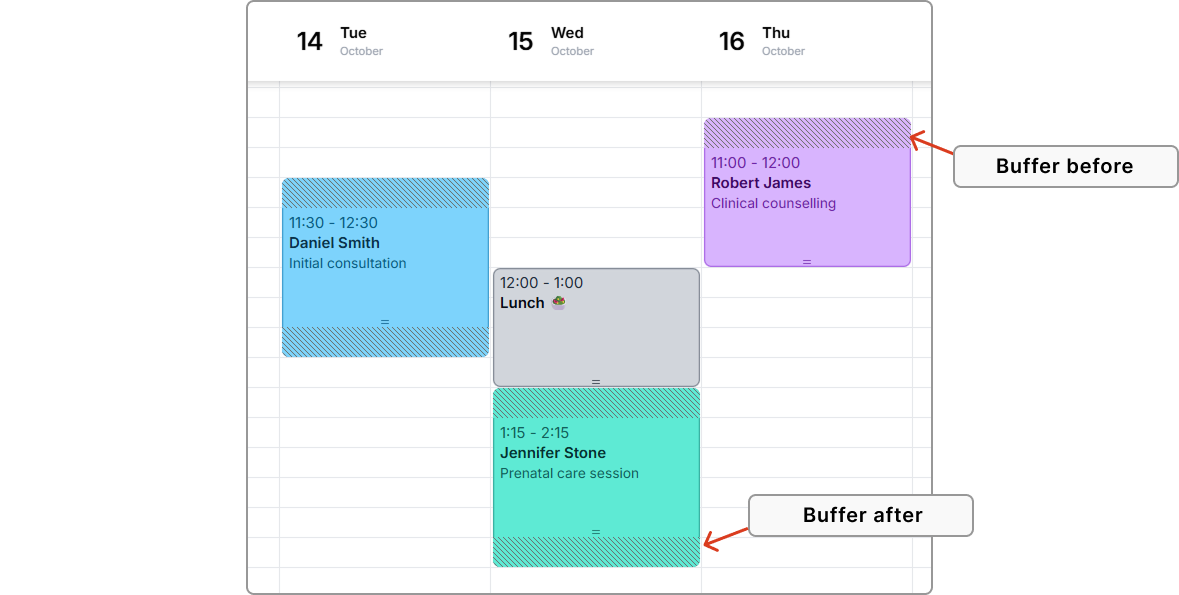
Task: Select the hatched buffer below Daniel Smith's appointment
Action: click(385, 342)
